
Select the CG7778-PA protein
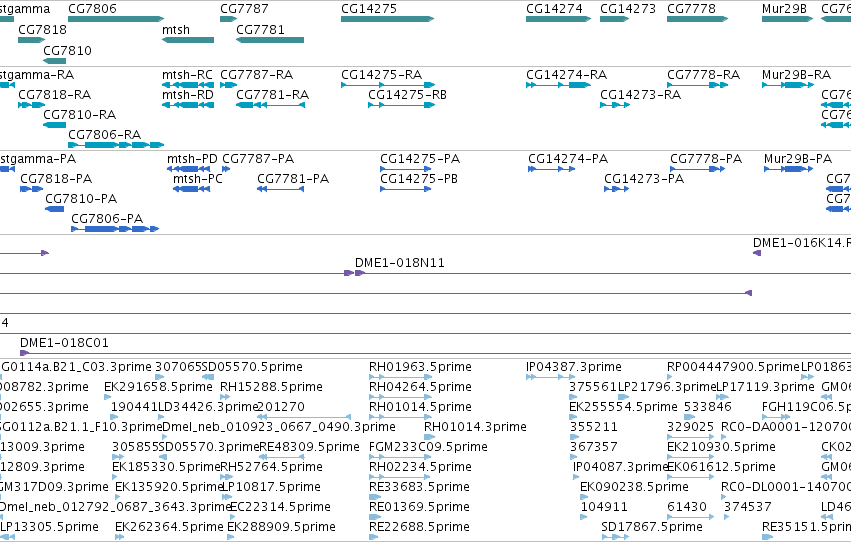click(697, 169)
